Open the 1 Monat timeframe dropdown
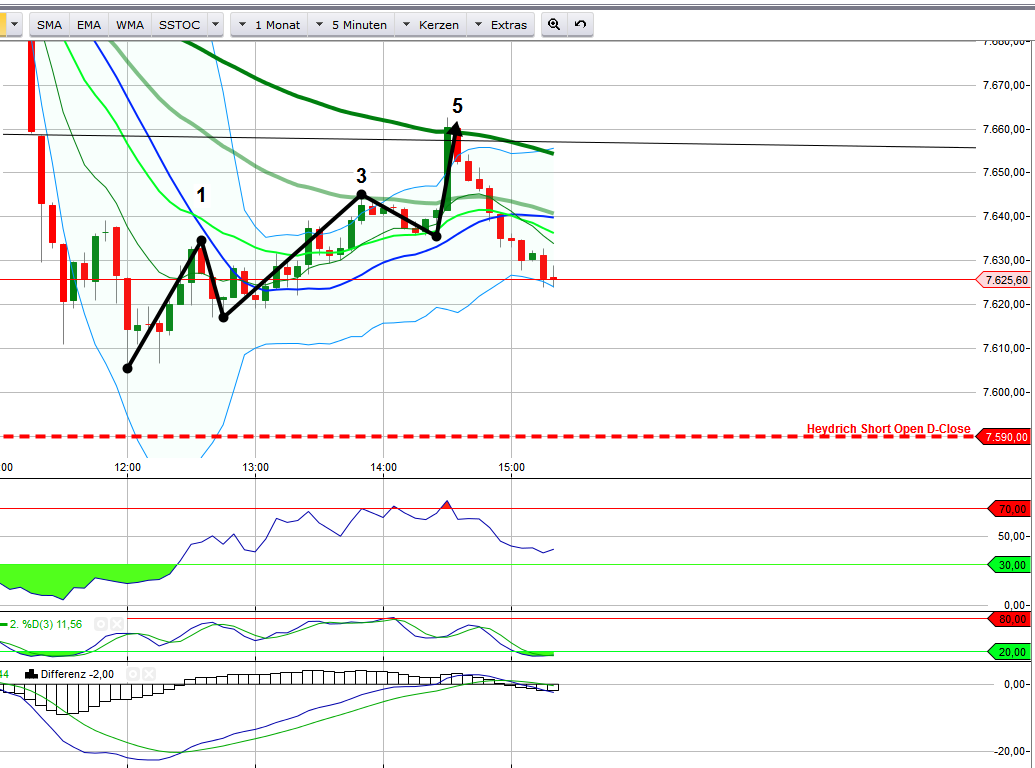The height and width of the screenshot is (768, 1035). (x=266, y=24)
